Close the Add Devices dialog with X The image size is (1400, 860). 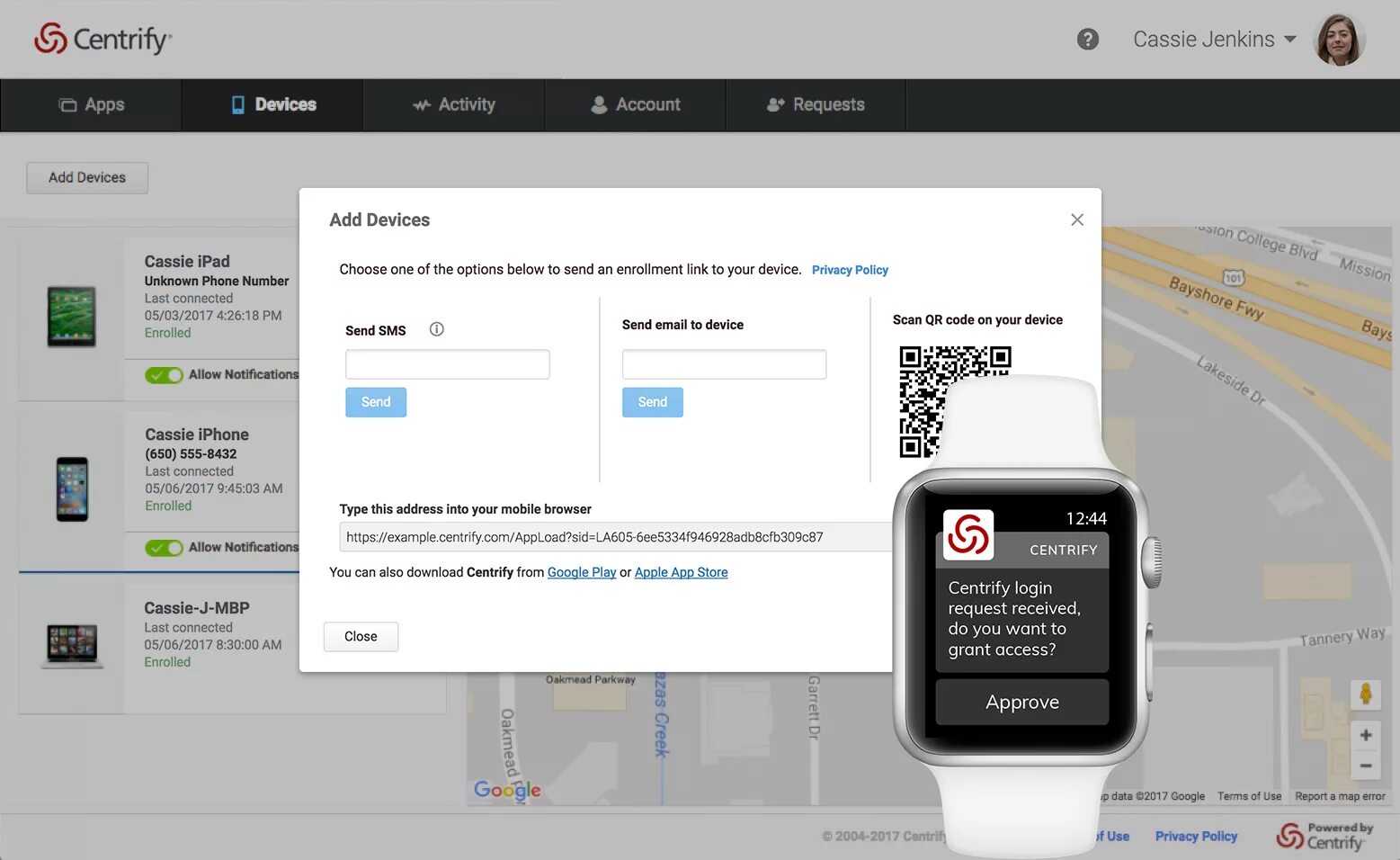coord(1077,219)
